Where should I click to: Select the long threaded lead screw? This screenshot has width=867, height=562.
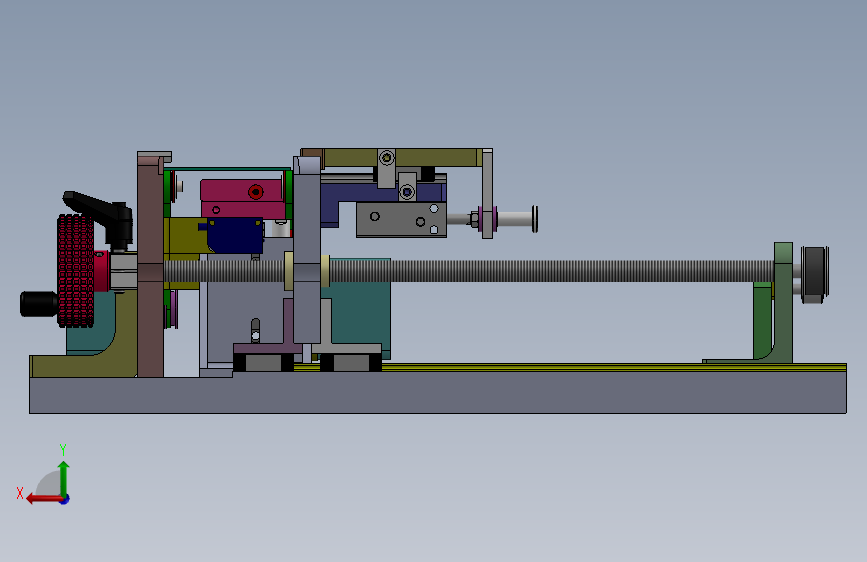[469, 271]
